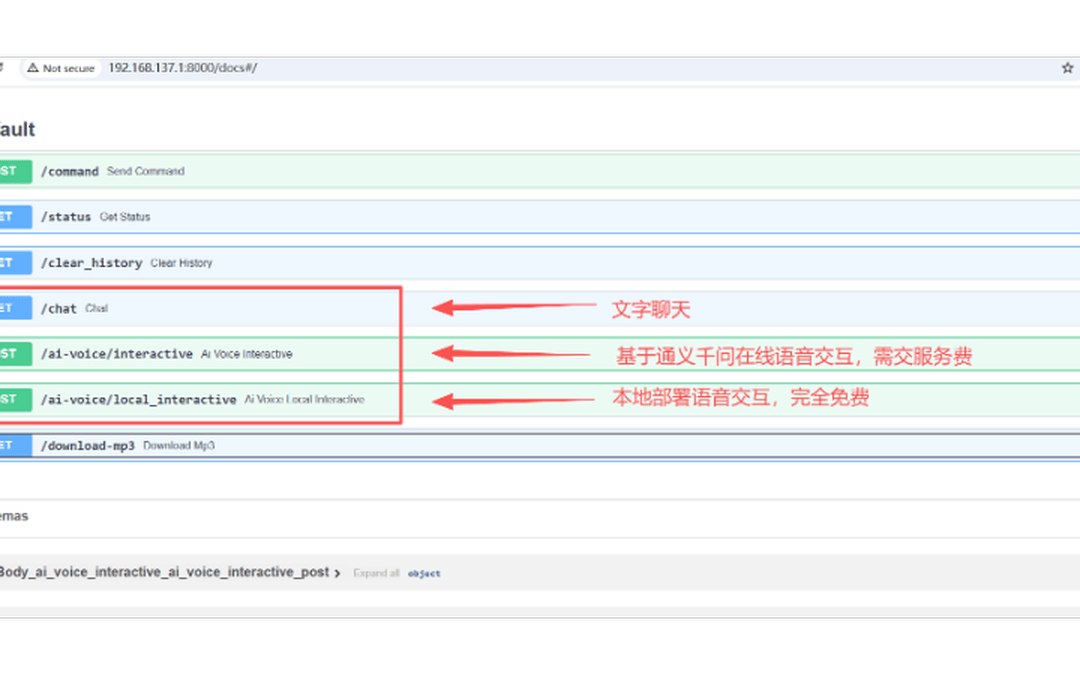Click the green POST badge for /command
This screenshot has height=675, width=1080.
click(15, 171)
